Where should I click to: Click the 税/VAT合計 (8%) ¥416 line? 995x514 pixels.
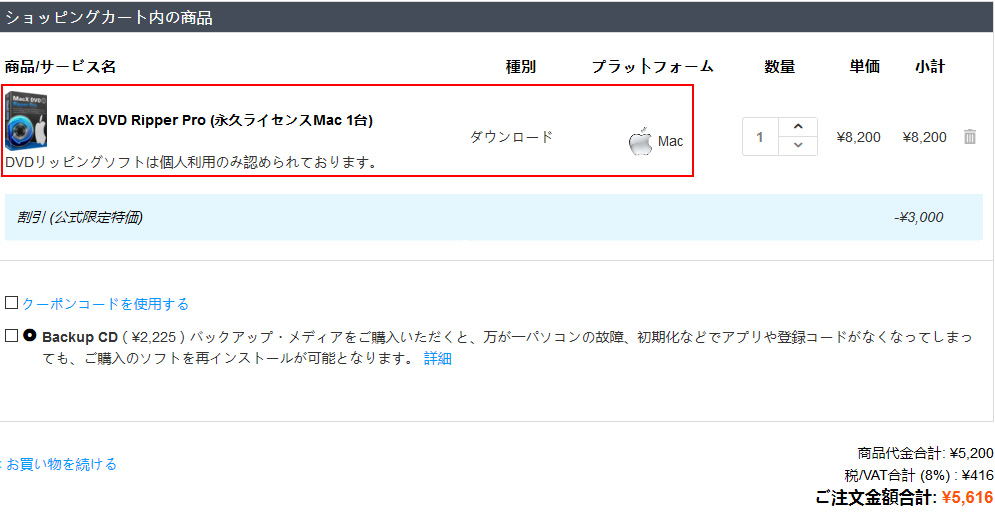(919, 475)
